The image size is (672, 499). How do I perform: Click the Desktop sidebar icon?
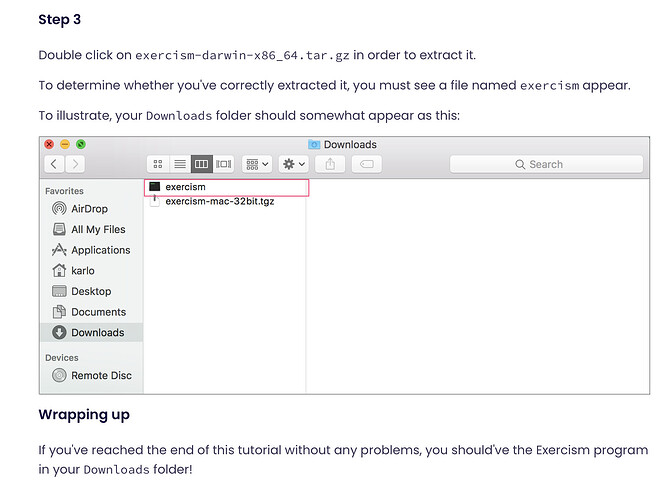[x=59, y=291]
